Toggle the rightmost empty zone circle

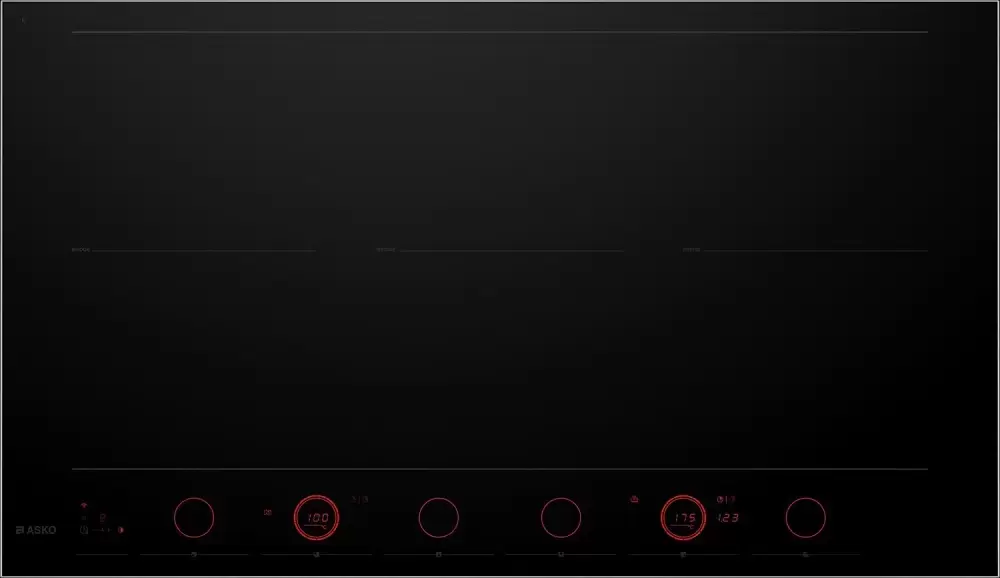[x=805, y=517]
